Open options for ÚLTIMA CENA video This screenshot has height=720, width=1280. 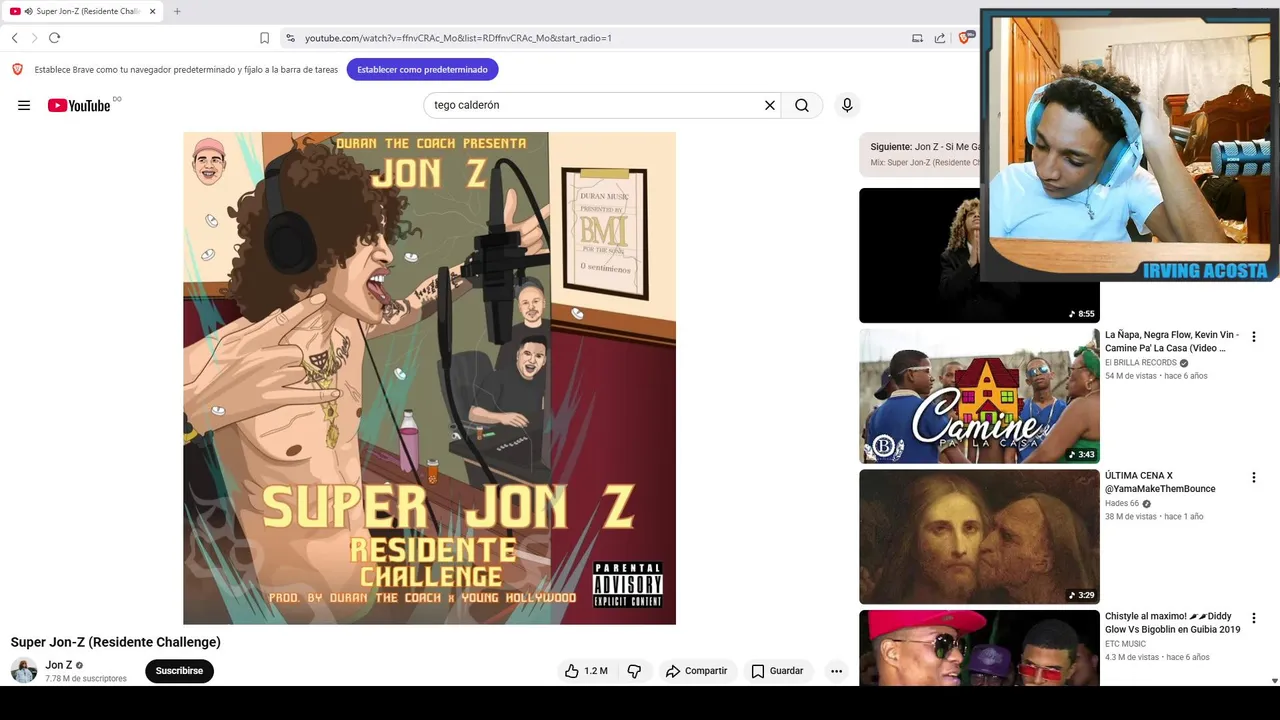1253,478
